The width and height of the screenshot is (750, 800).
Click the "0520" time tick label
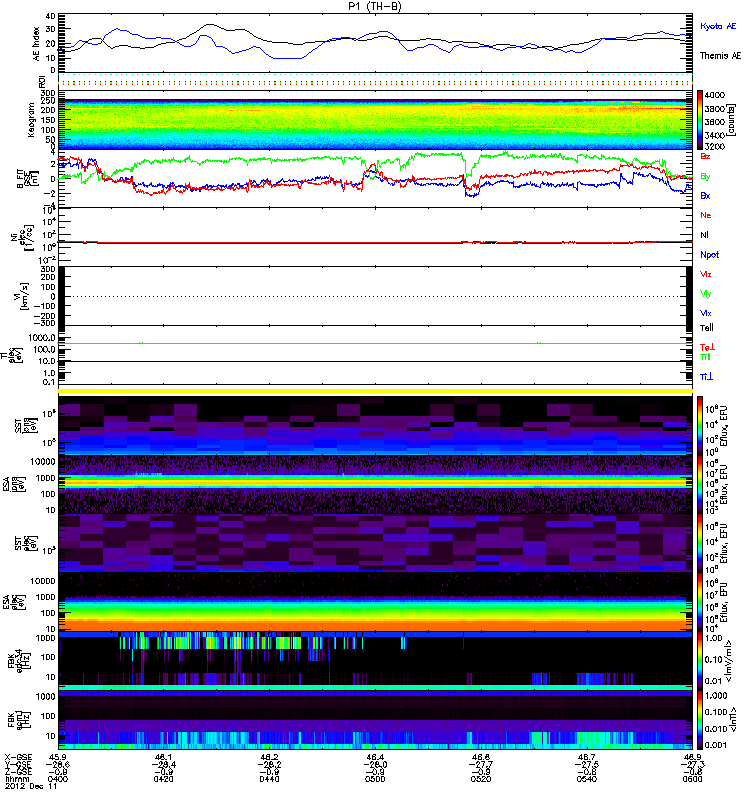481,779
